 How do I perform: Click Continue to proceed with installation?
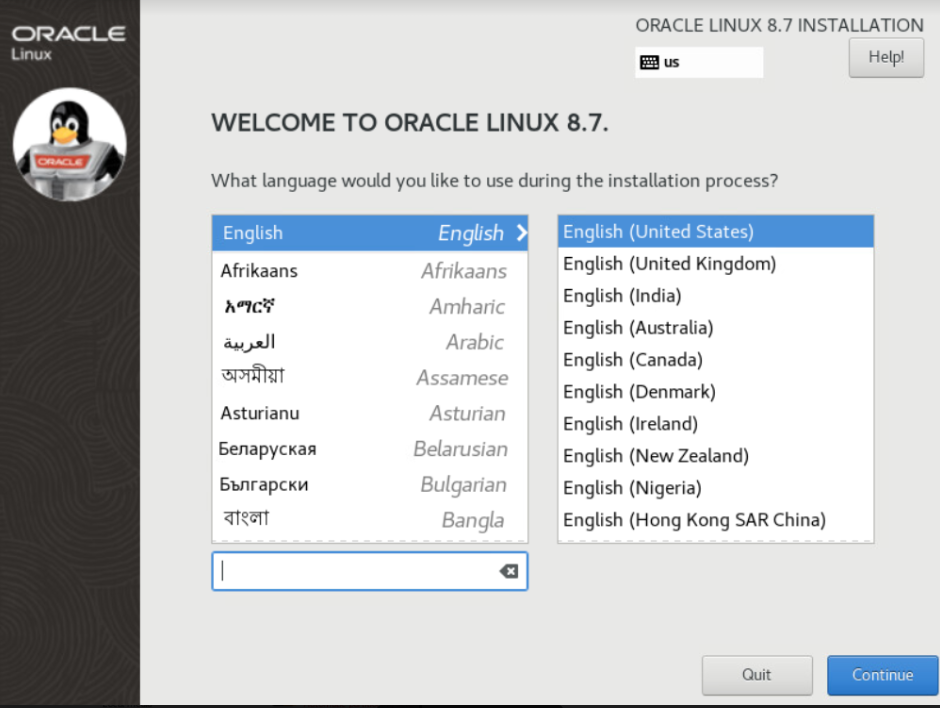[882, 675]
